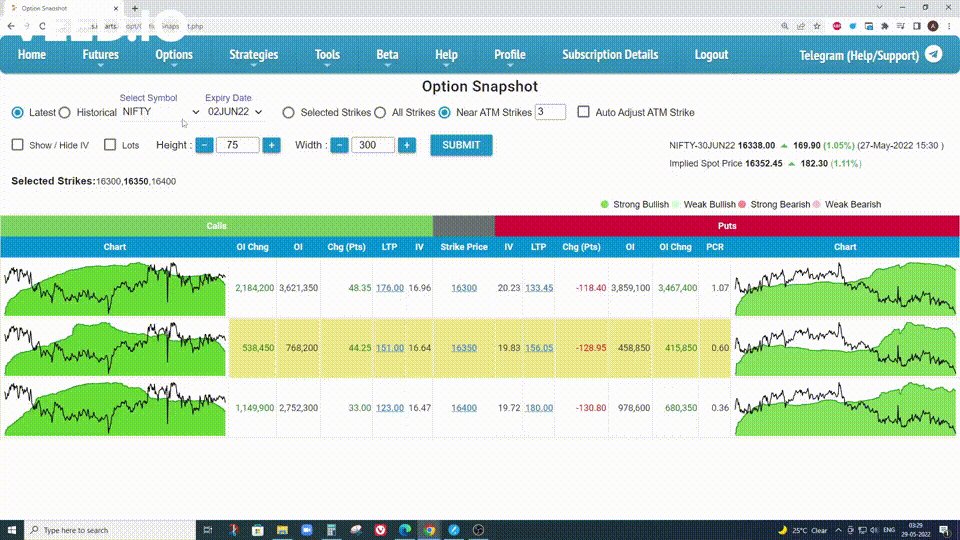Screen dimensions: 960x540
Task: Switch to Chrome in the taskbar
Action: (429, 530)
